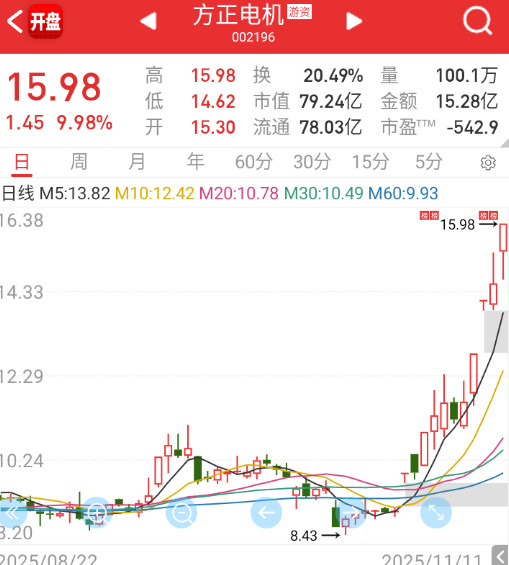
Task: Tap the M60:9.93 moving average label
Action: tap(403, 193)
